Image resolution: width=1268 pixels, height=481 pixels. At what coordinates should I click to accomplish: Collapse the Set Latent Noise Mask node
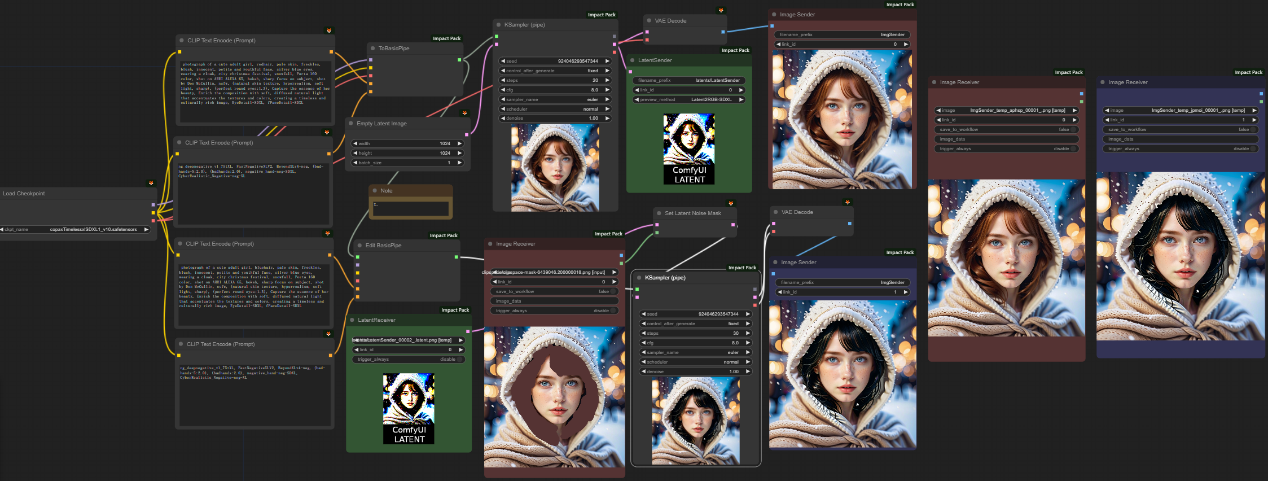(660, 213)
